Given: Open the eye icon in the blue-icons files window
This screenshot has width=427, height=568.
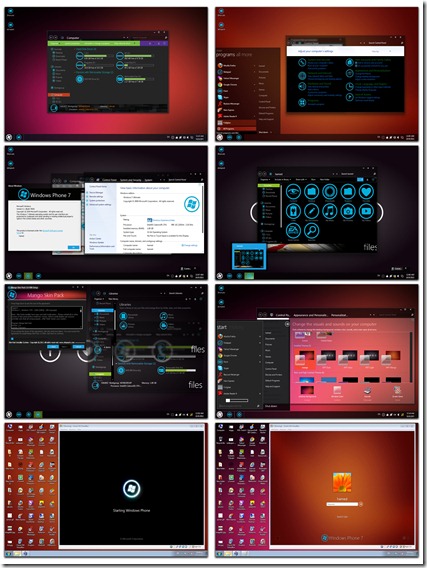Looking at the screenshot, I should 293,192.
